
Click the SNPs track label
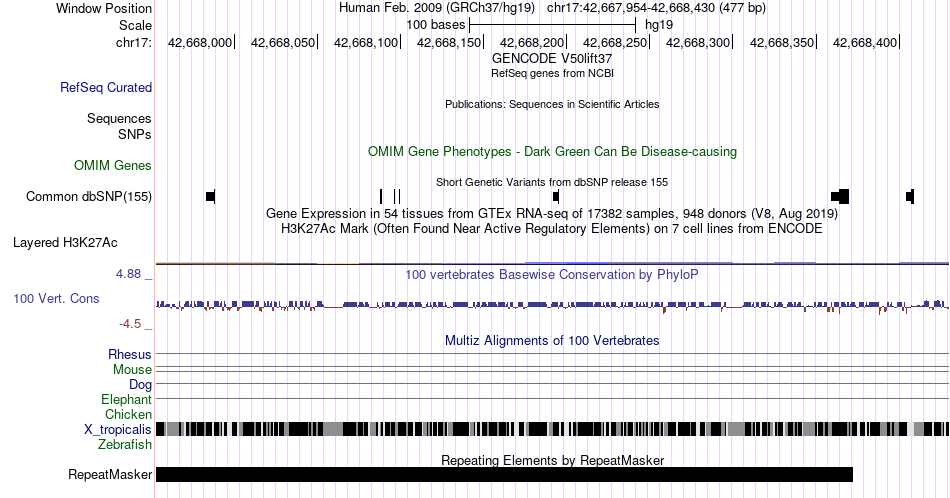coord(135,134)
